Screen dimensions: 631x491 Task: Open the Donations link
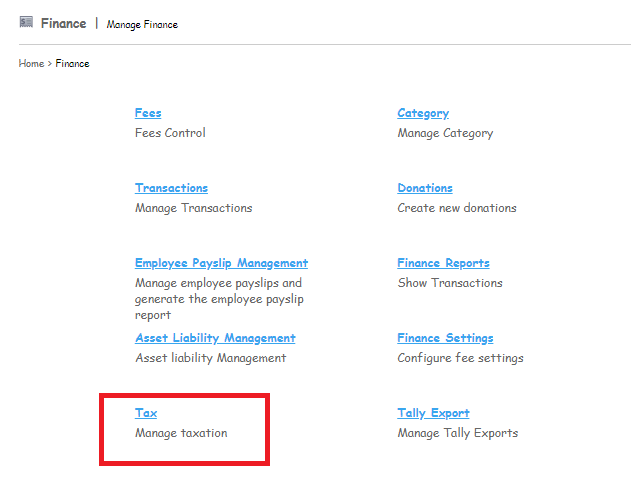pos(425,188)
